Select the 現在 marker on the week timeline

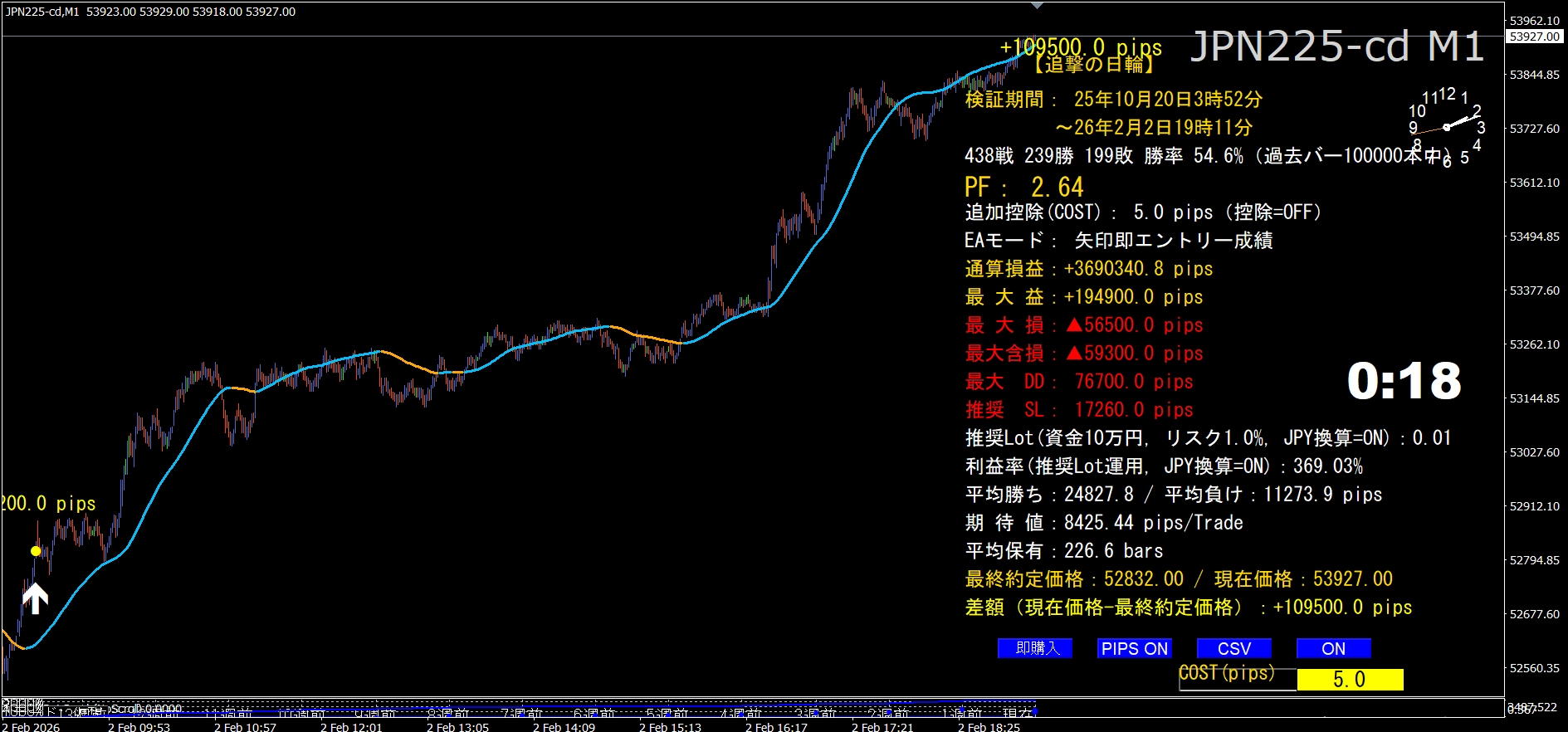tap(1018, 713)
